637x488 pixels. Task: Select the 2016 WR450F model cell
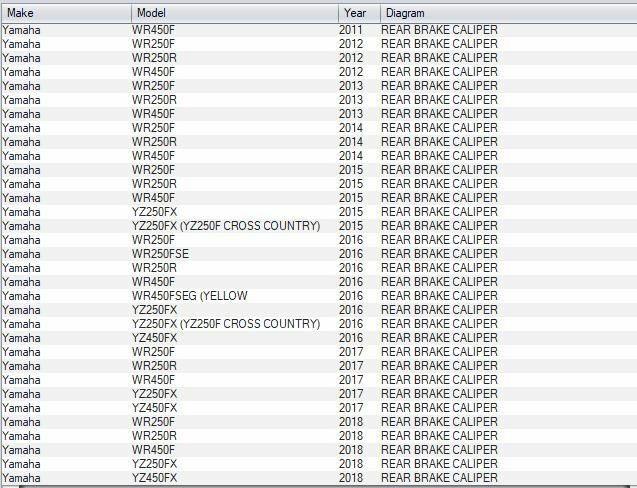coord(153,282)
